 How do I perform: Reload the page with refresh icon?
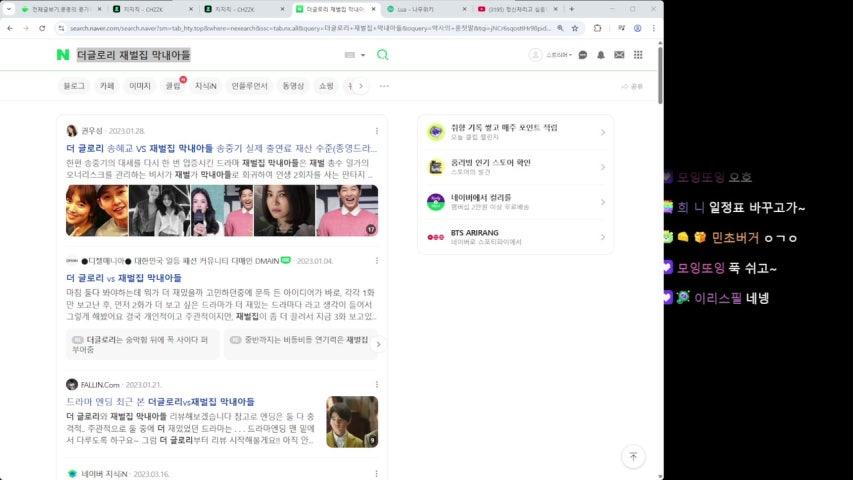pos(42,28)
